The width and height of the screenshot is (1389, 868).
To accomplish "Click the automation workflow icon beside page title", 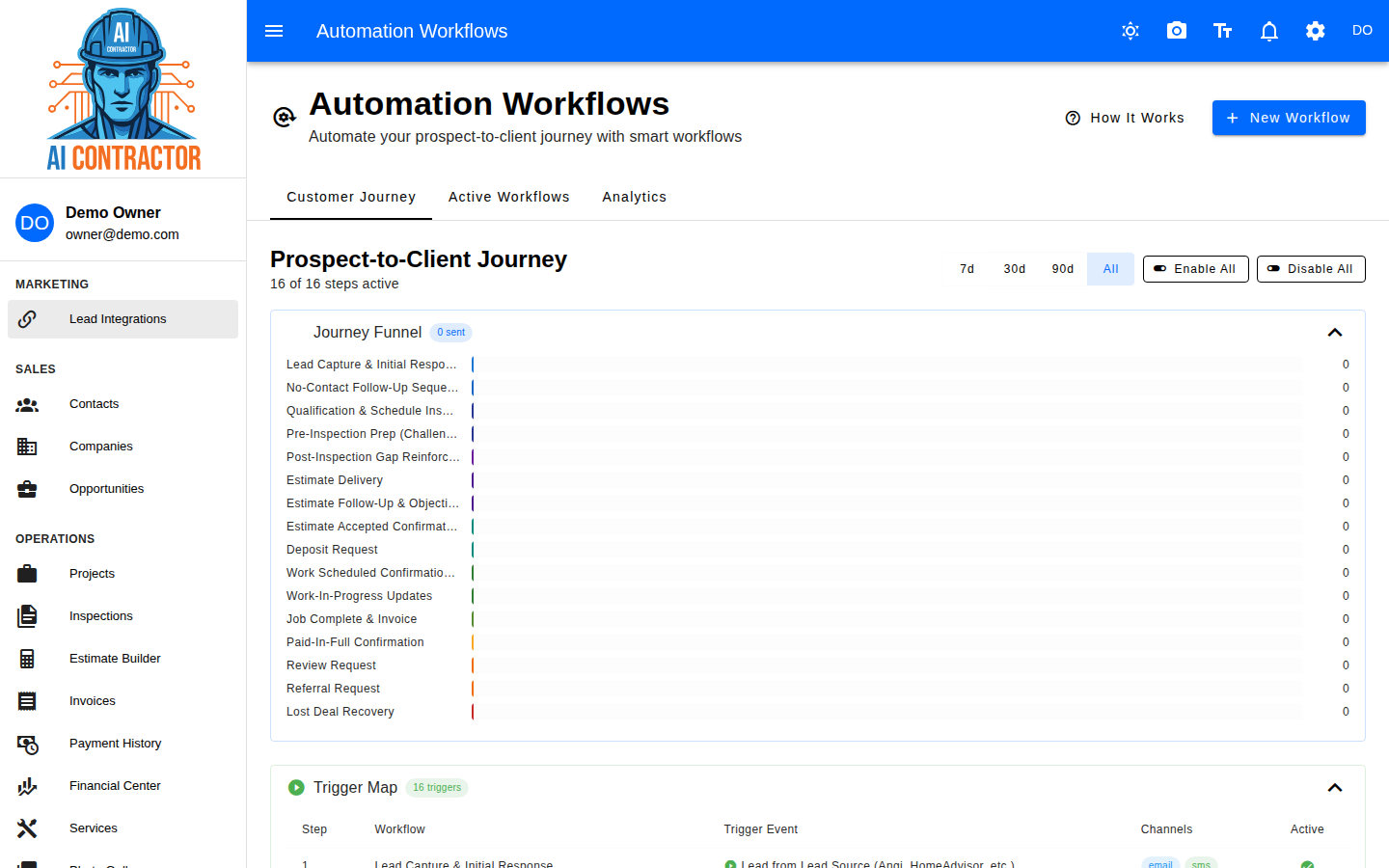I will (284, 118).
